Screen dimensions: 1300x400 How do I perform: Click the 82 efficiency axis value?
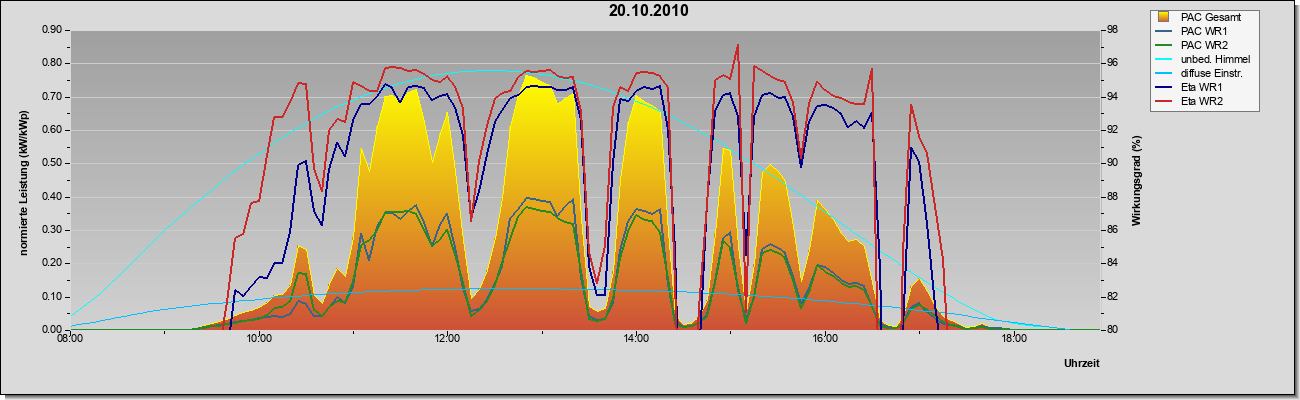click(1112, 297)
